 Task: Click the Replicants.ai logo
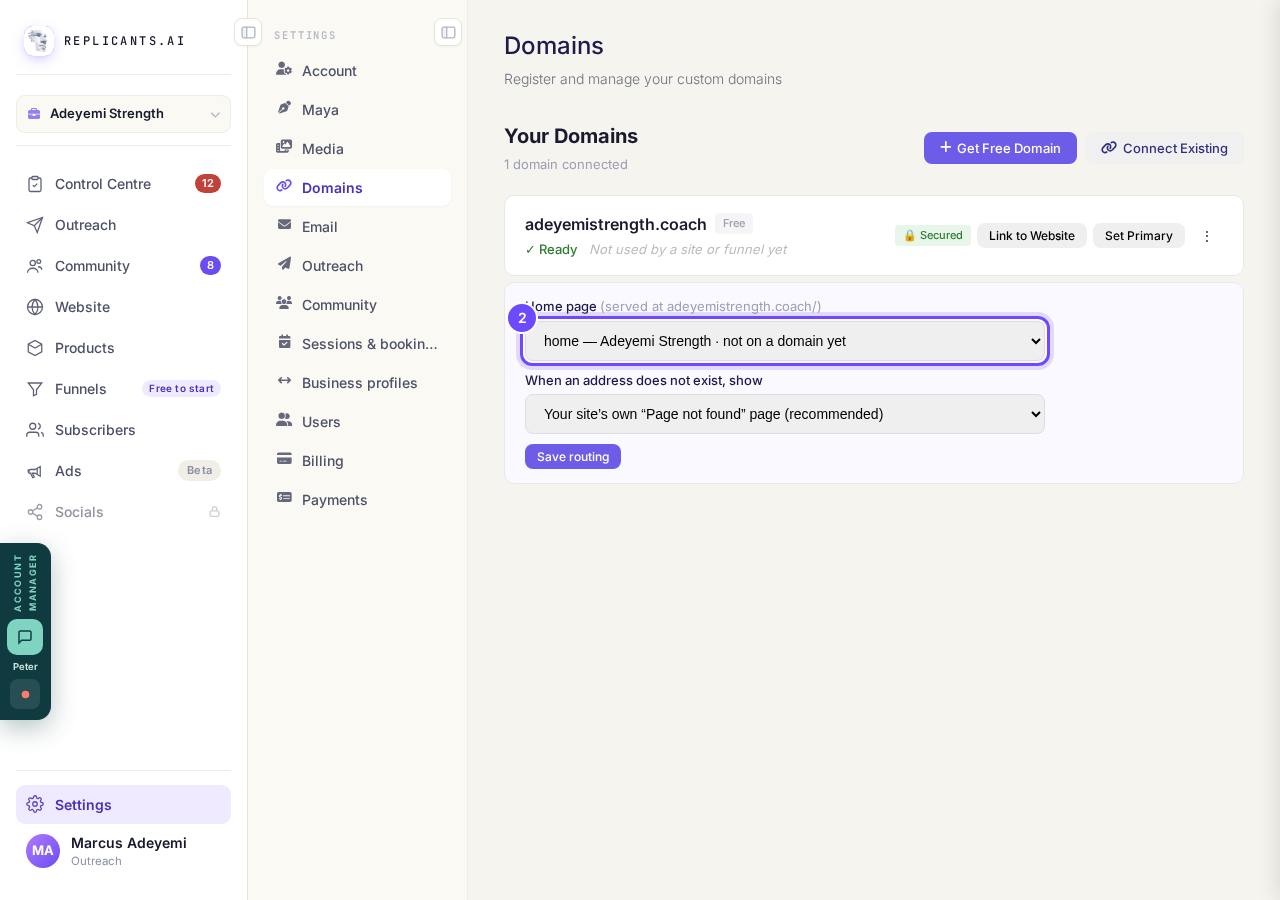[x=39, y=41]
